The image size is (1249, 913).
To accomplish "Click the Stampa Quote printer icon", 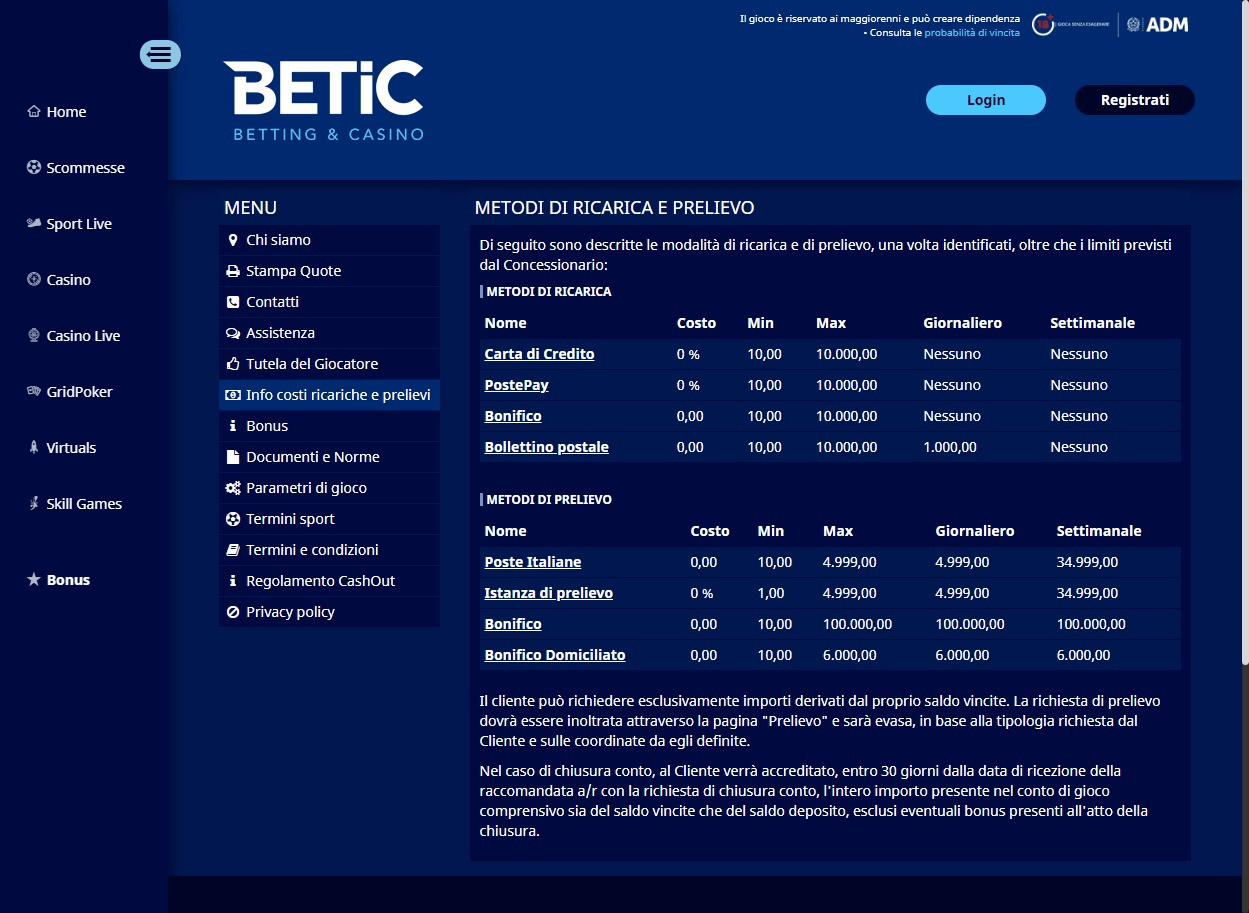I will click(233, 271).
